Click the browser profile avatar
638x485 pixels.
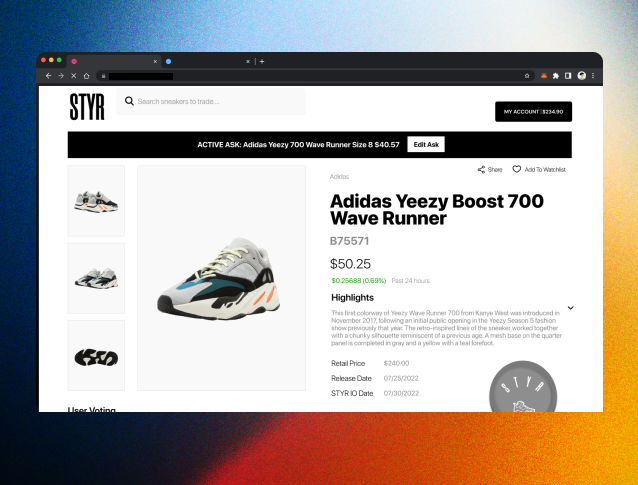[x=581, y=76]
